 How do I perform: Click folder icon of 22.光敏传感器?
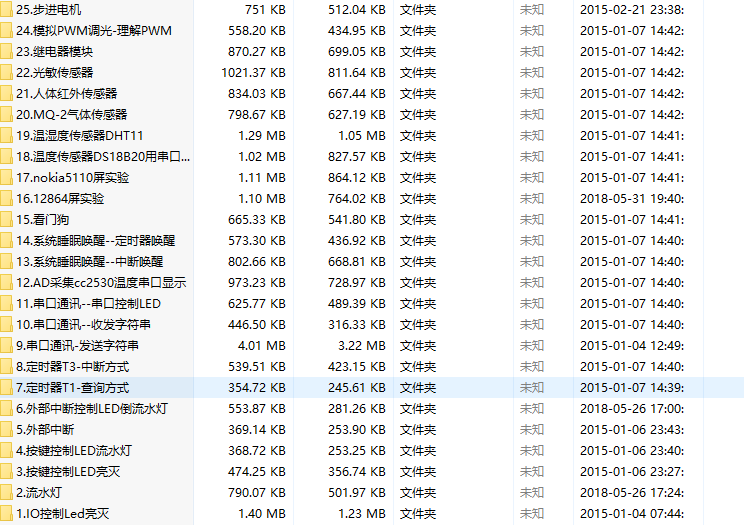(x=6, y=72)
